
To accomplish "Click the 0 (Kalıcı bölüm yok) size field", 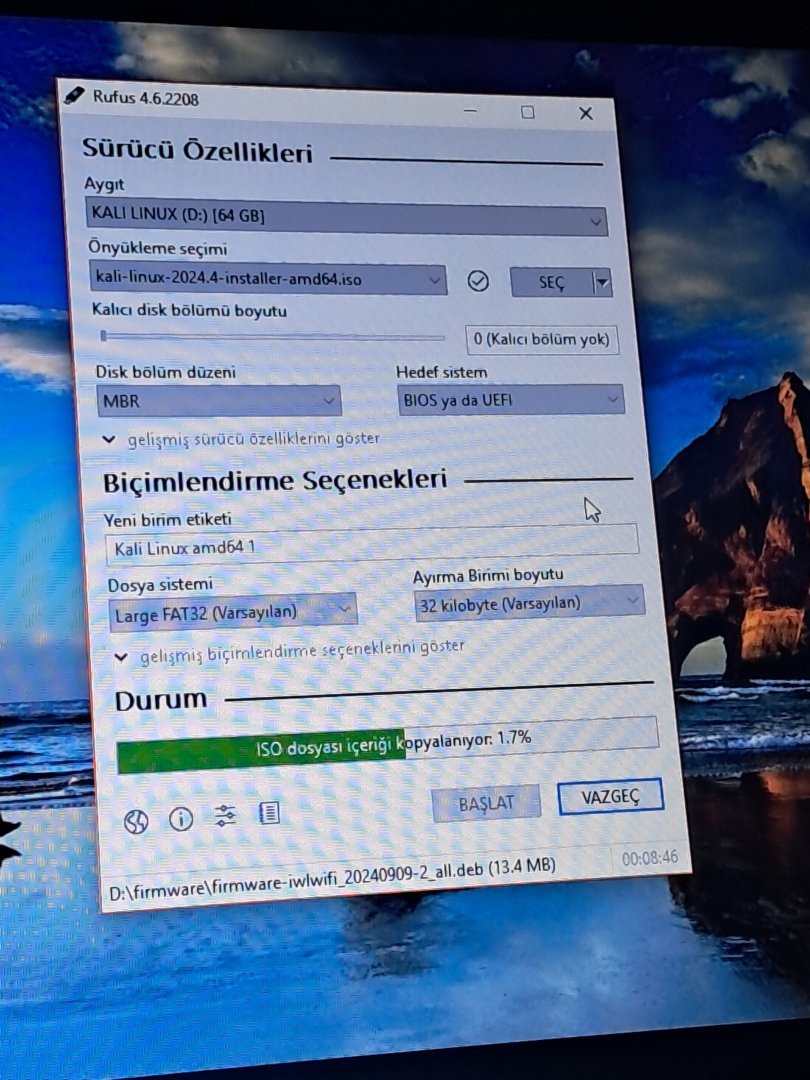I will (542, 340).
